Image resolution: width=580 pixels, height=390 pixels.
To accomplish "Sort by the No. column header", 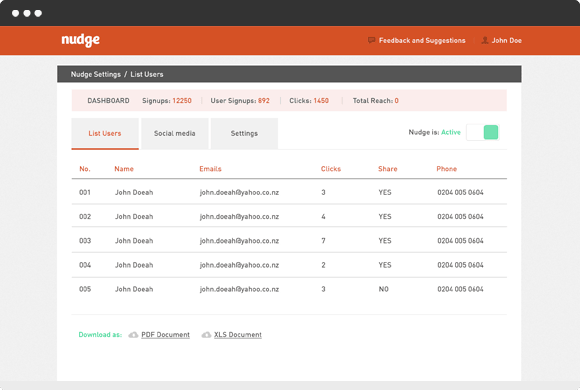I will point(85,169).
